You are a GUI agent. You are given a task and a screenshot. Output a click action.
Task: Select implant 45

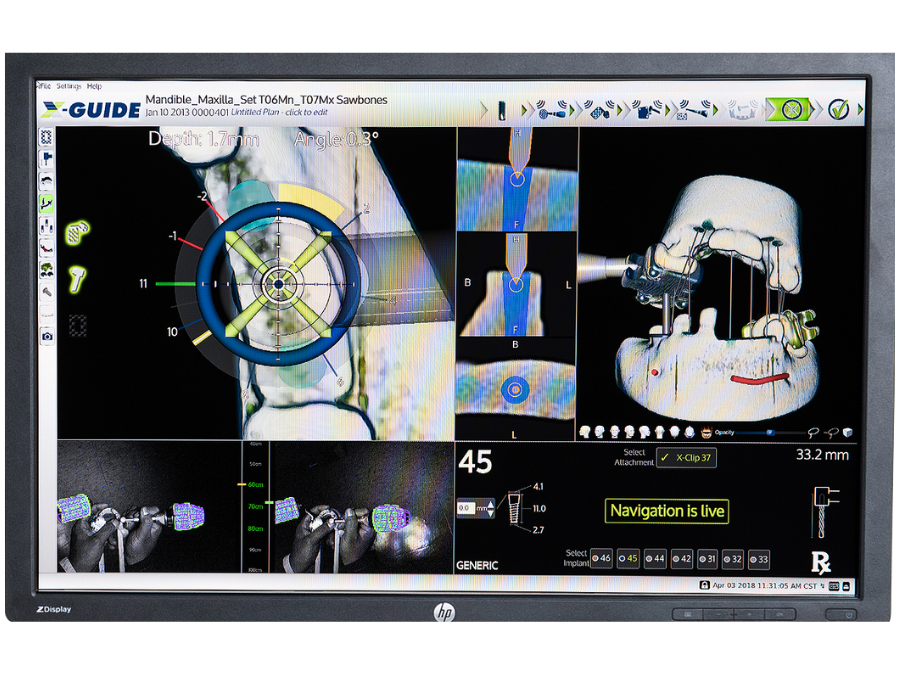point(628,558)
